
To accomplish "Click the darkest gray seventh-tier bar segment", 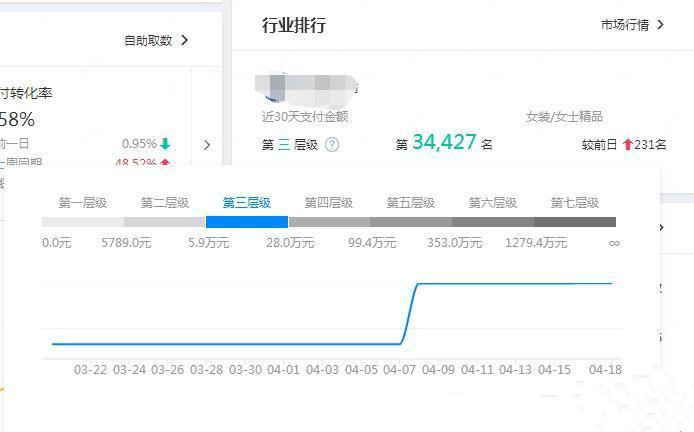I will pos(575,222).
